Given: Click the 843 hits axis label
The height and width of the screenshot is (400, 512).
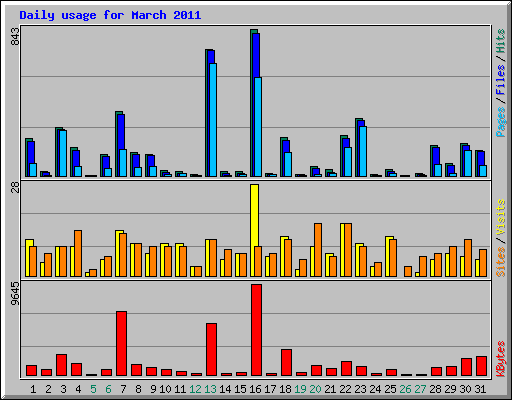Looking at the screenshot, I should pos(15,36).
